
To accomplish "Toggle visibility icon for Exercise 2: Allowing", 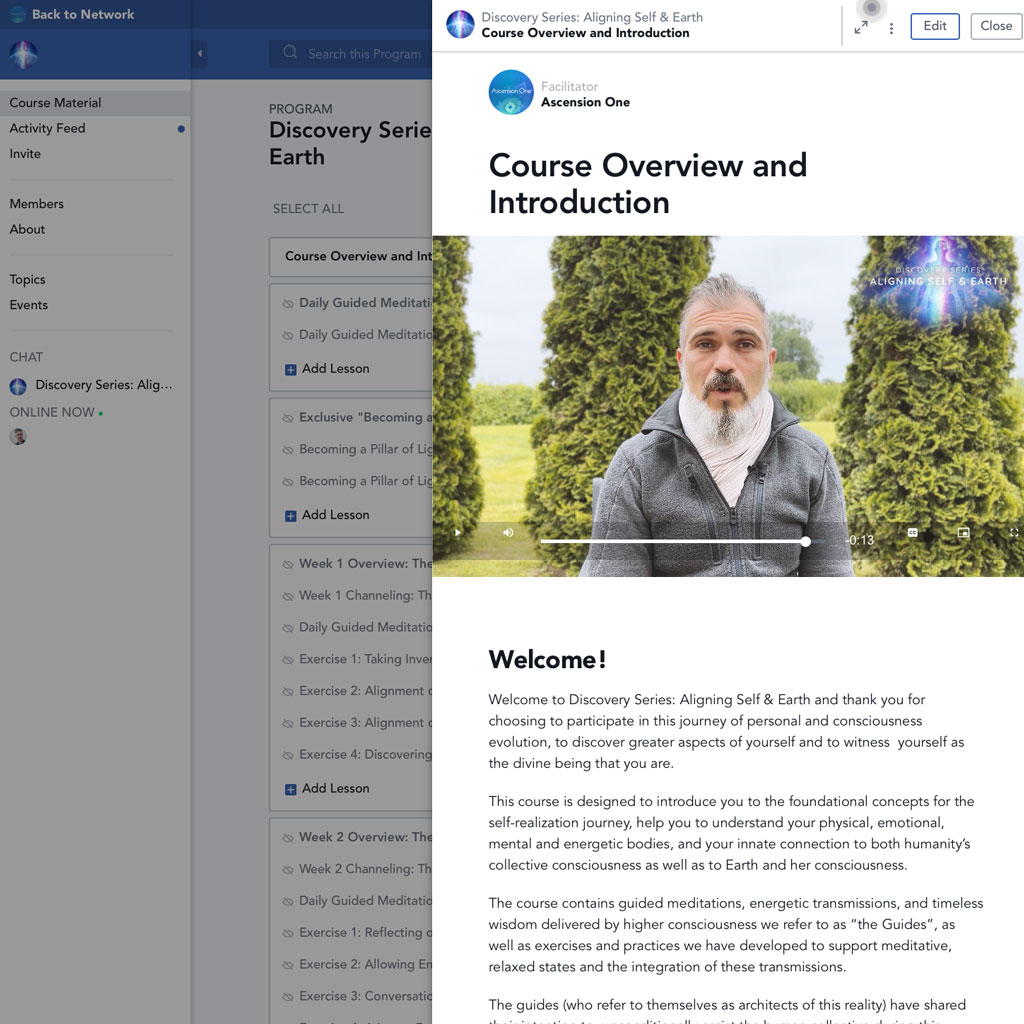I will (287, 965).
